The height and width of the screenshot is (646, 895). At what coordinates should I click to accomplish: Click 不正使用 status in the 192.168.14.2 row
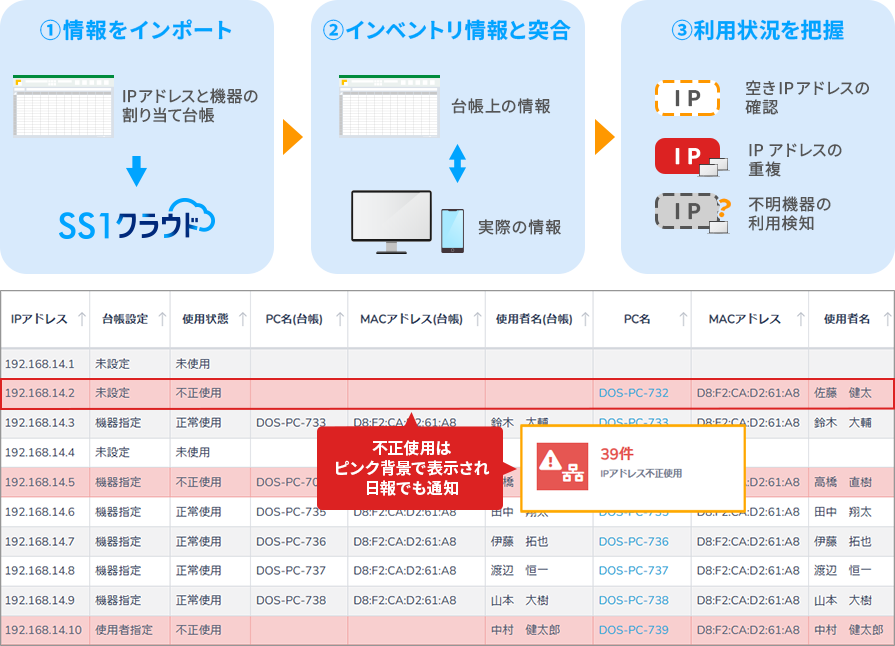point(198,393)
